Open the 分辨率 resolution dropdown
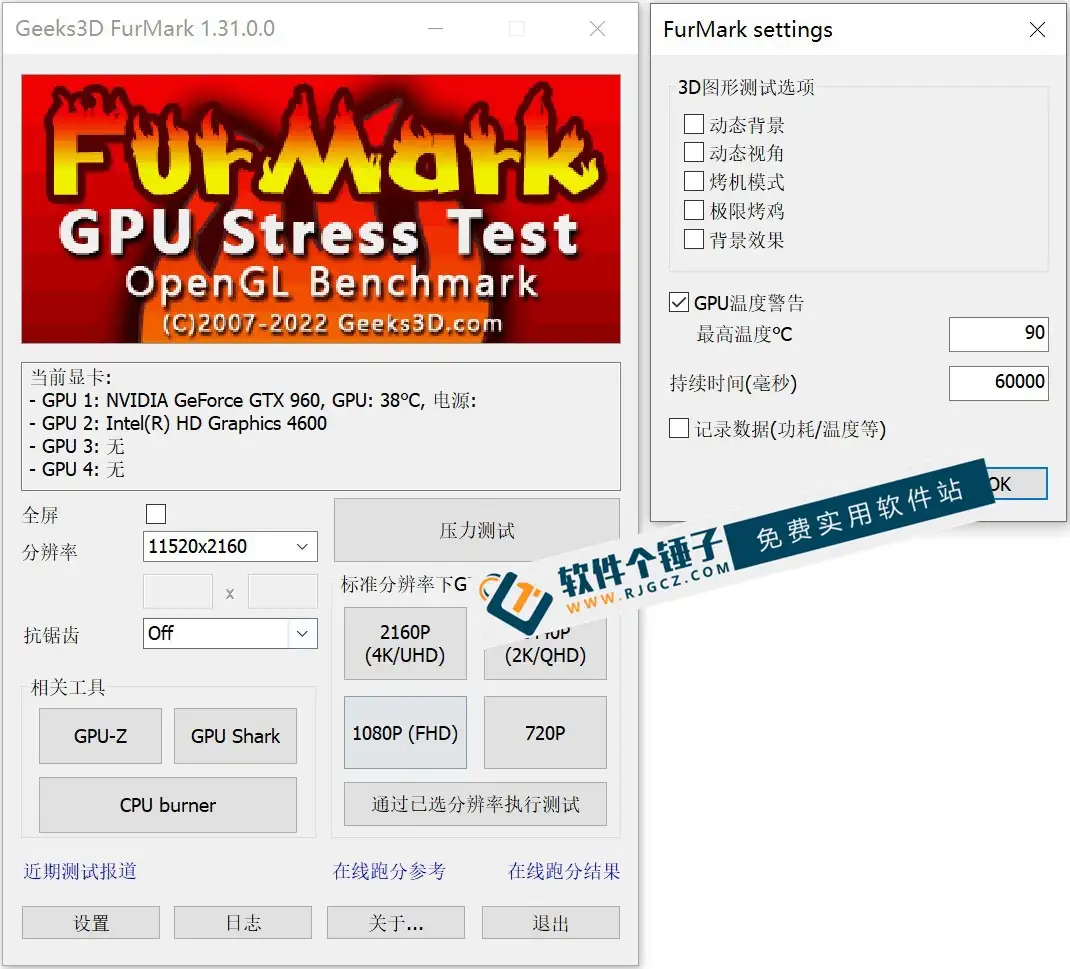Viewport: 1070px width, 969px height. coord(230,547)
